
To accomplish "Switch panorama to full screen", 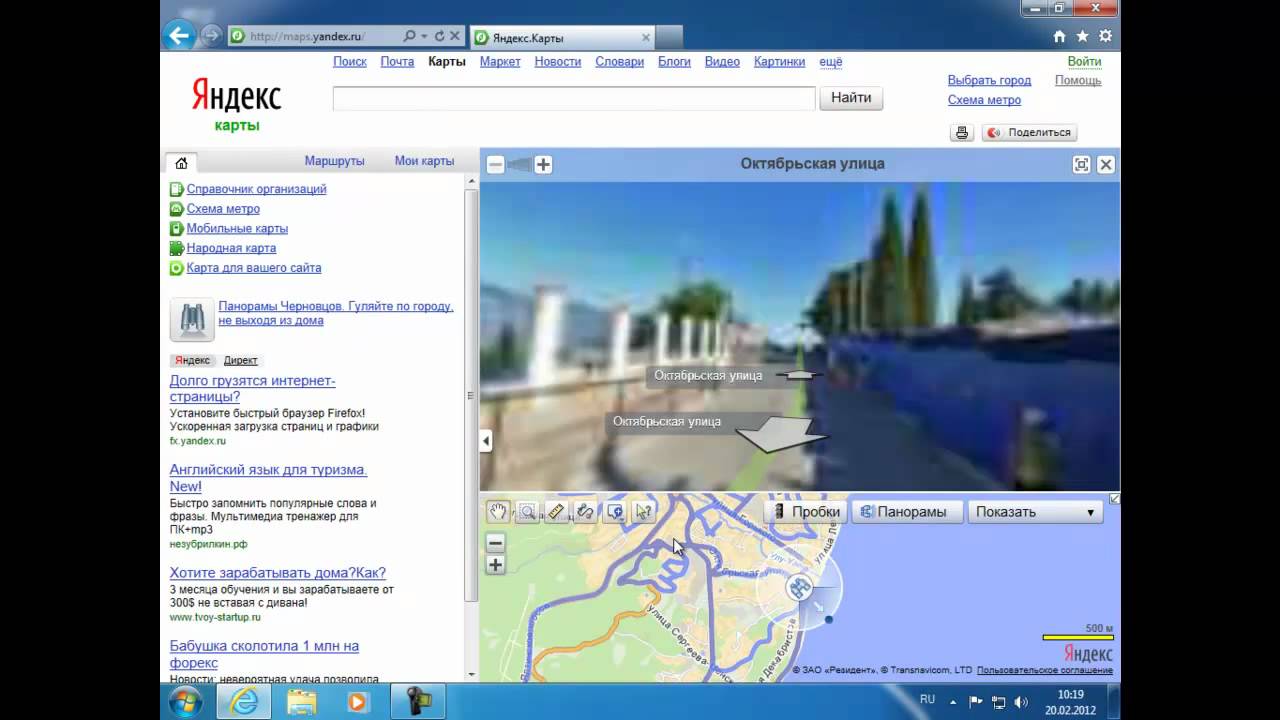I will pyautogui.click(x=1081, y=165).
